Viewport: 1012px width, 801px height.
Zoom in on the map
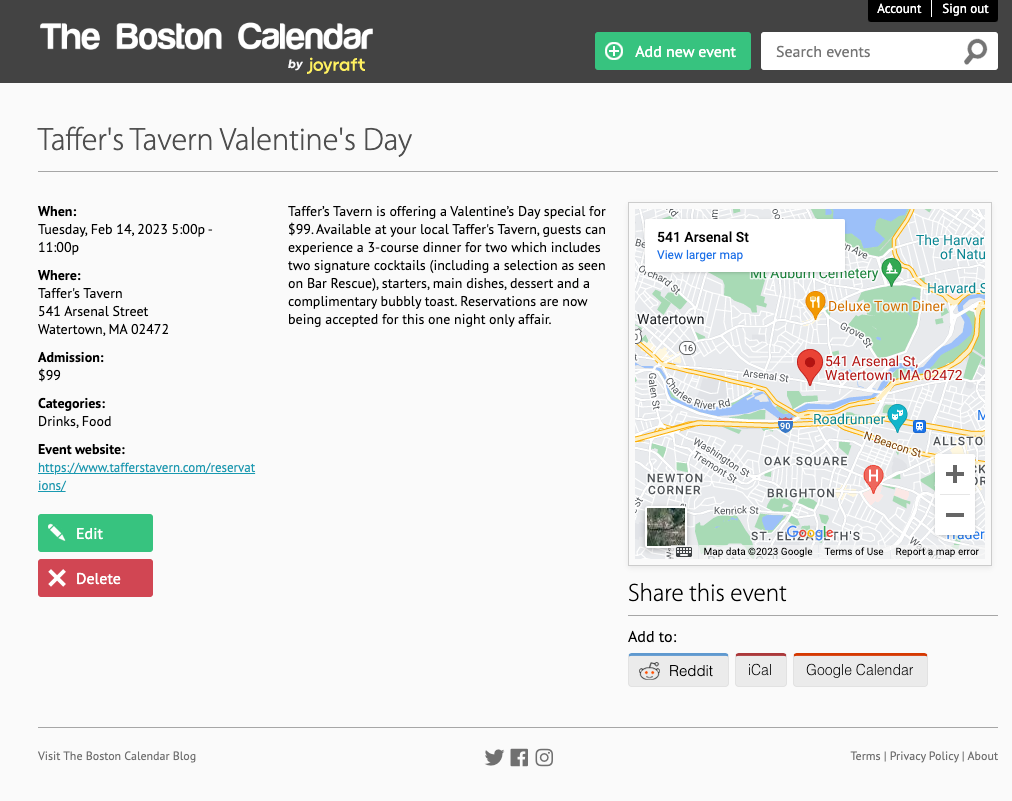click(955, 474)
